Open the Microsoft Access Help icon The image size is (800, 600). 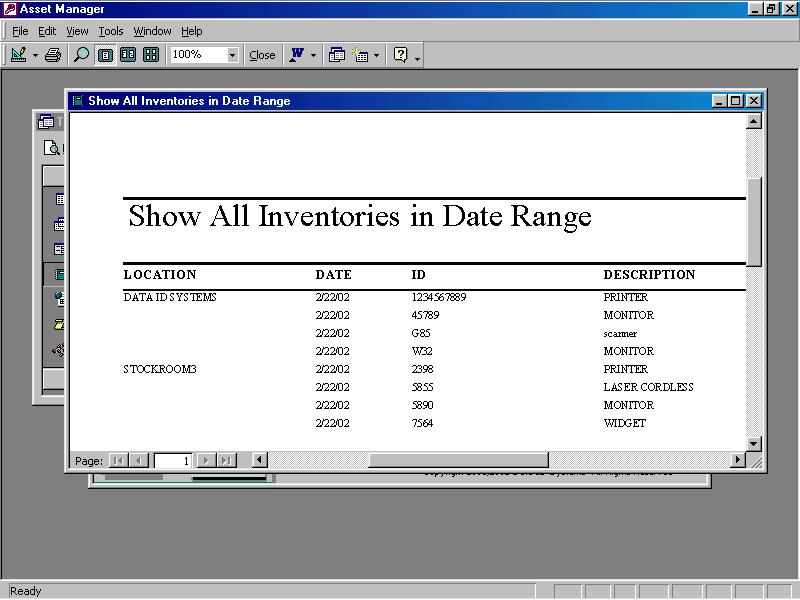pyautogui.click(x=400, y=55)
